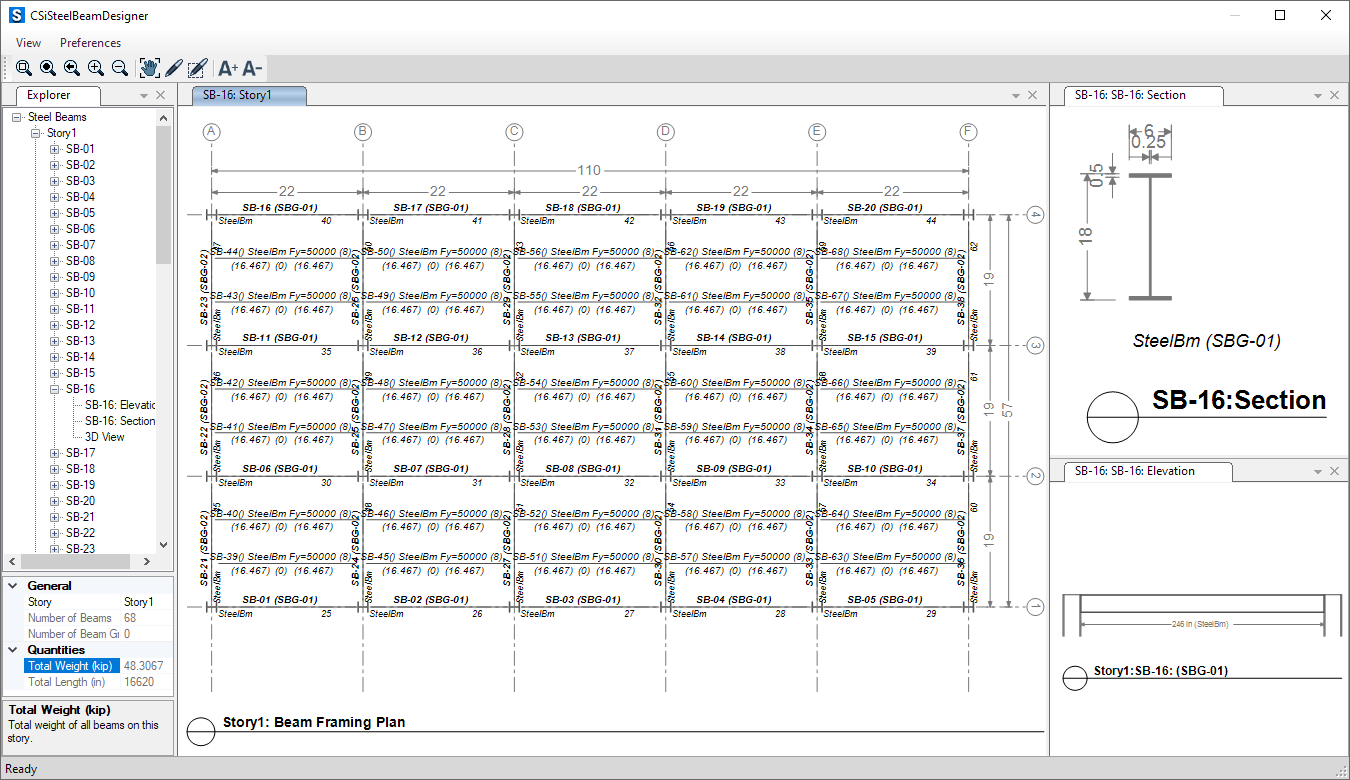Open the View menu
Image resolution: width=1350 pixels, height=780 pixels.
[x=27, y=42]
